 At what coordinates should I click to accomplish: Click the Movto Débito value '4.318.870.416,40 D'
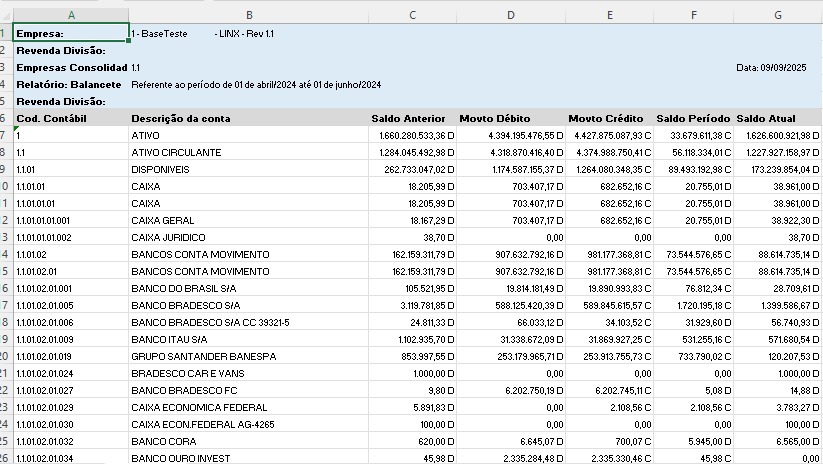(x=511, y=152)
